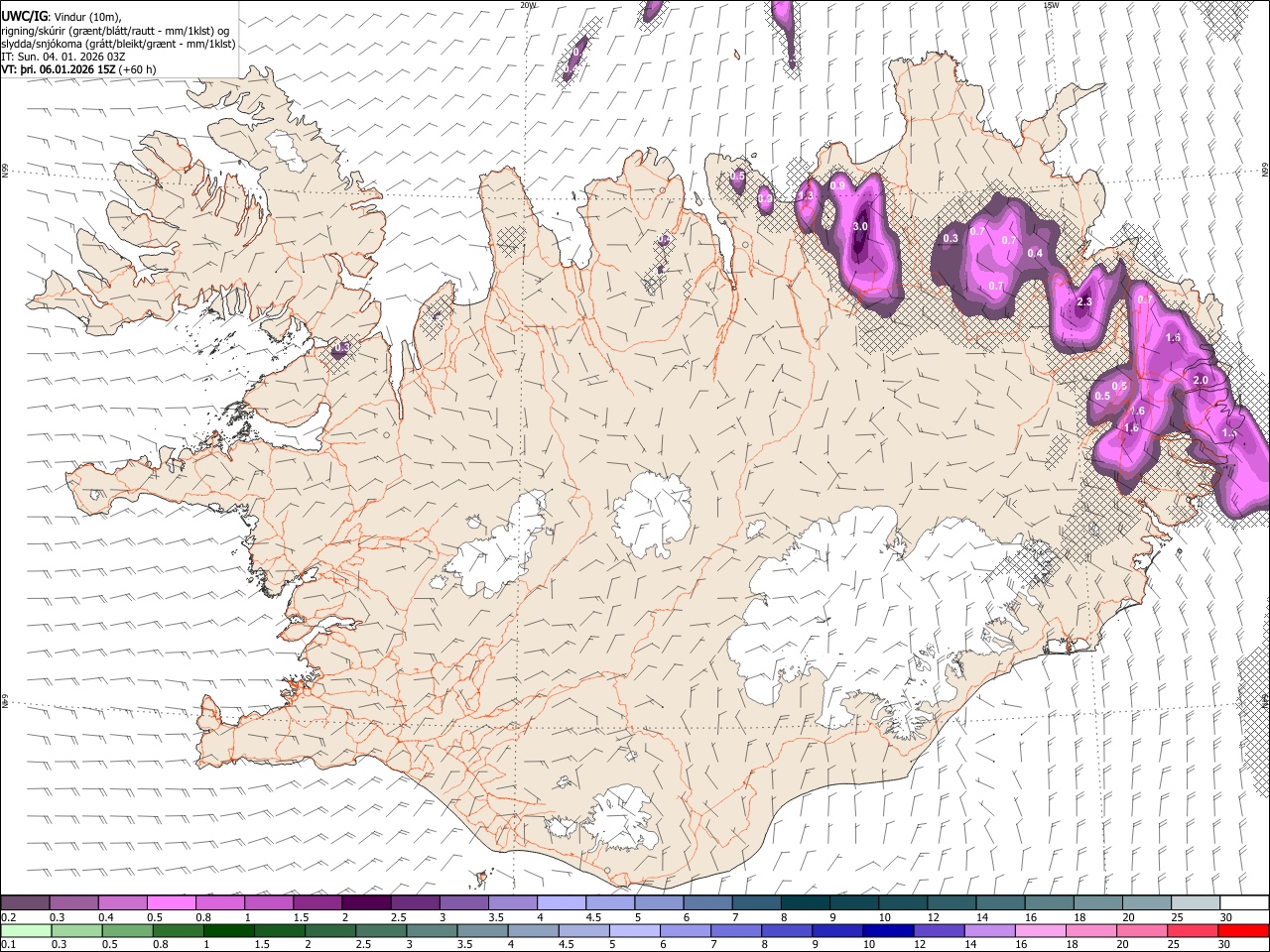Click the bright pink 0.5 snow legend swatch
This screenshot has width=1270, height=952.
click(x=171, y=903)
